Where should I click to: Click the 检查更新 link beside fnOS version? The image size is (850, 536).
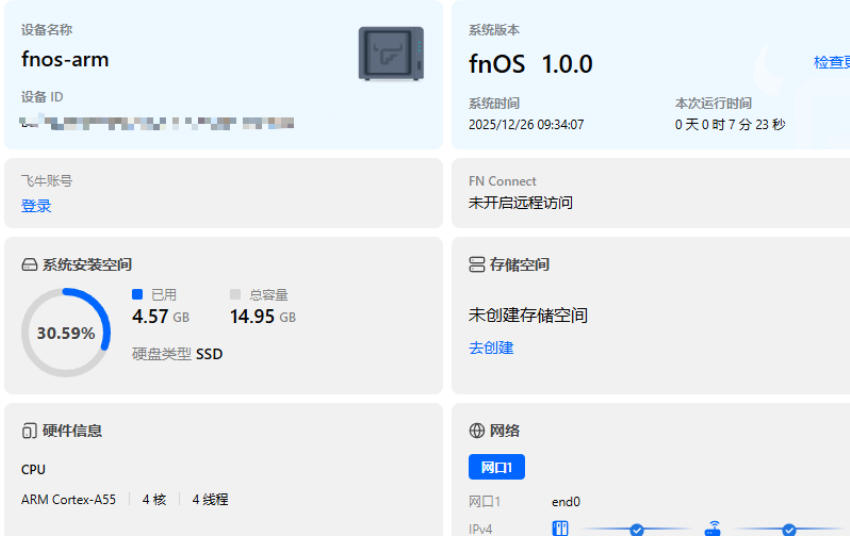832,62
